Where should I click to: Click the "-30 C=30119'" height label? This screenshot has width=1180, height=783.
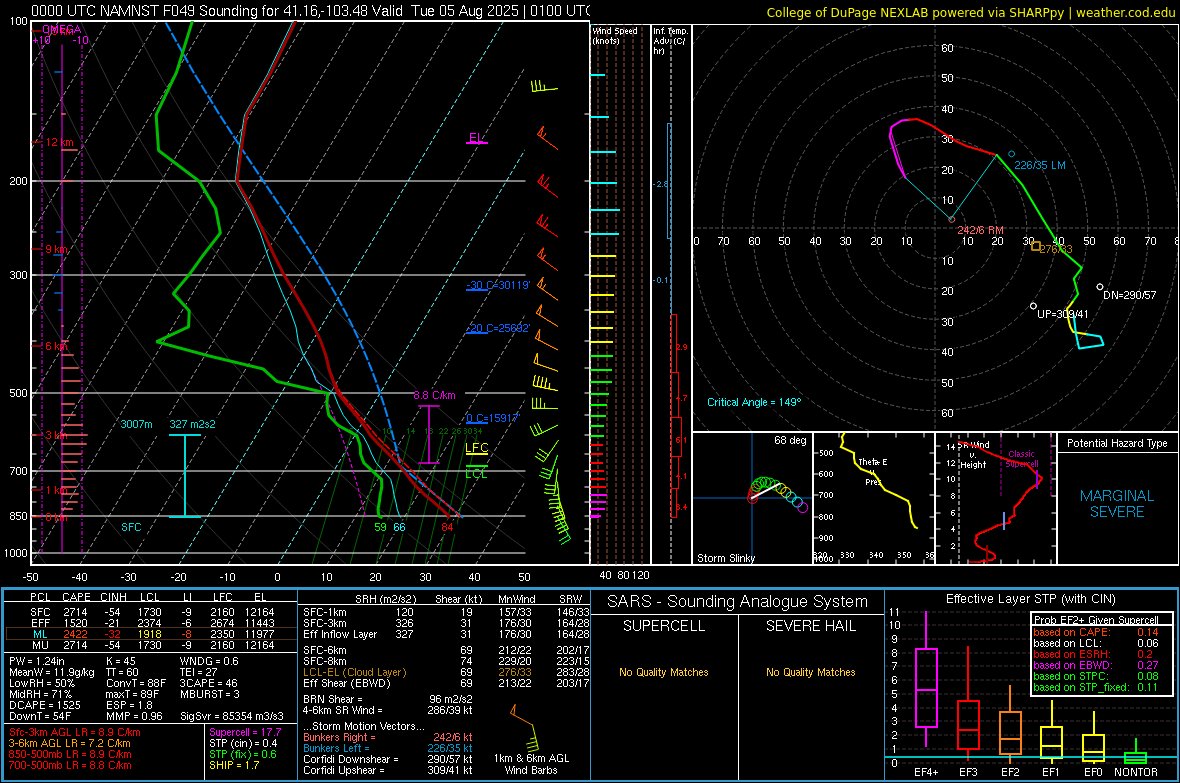tap(498, 285)
